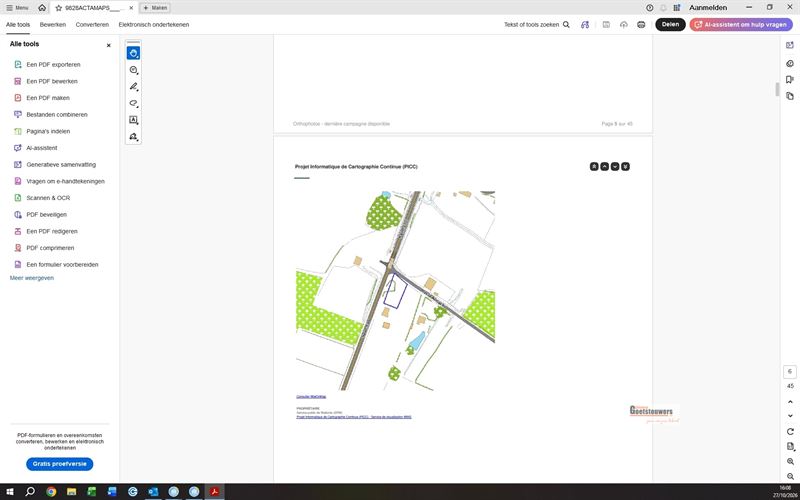The width and height of the screenshot is (800, 500).
Task: Click the Windows taskbar search icon
Action: point(30,492)
